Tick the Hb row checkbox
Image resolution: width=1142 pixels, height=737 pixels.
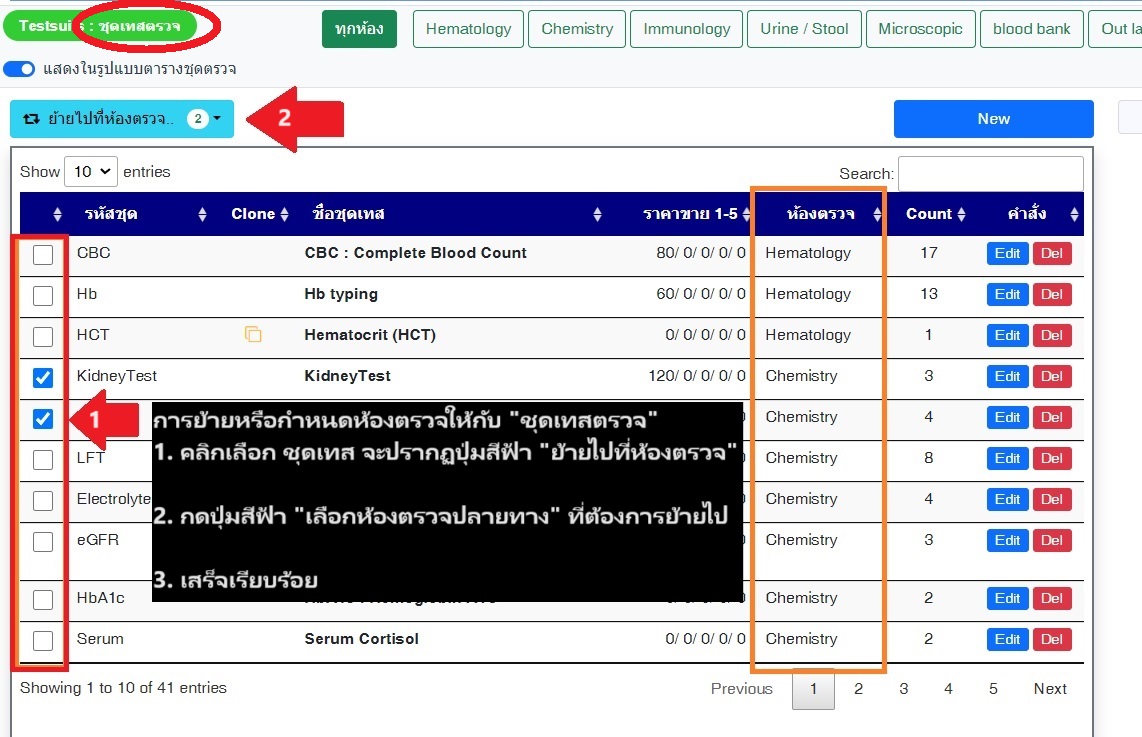(x=43, y=296)
